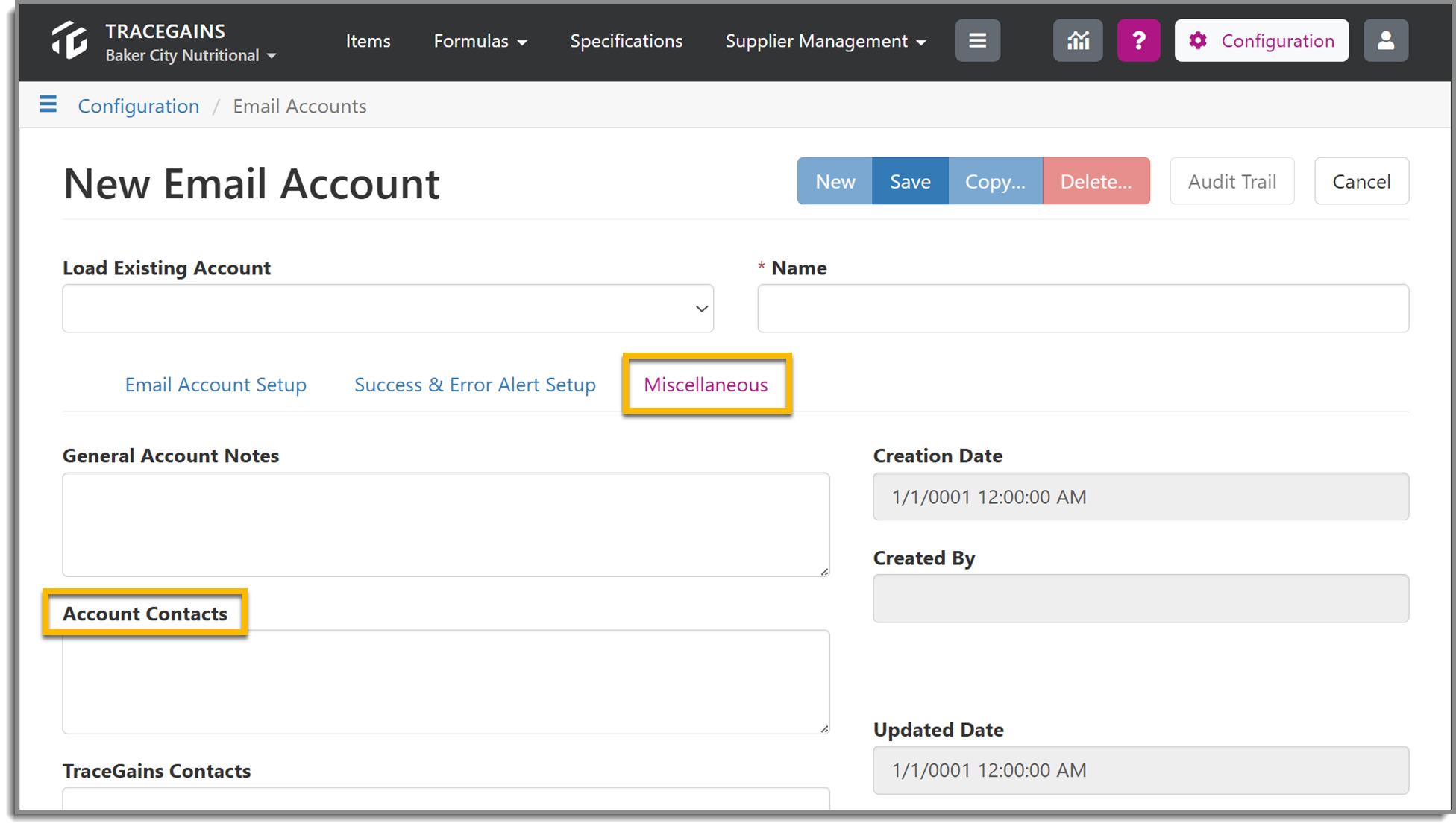Open the hamburger menu button in navbar
1456x829 pixels.
click(977, 40)
